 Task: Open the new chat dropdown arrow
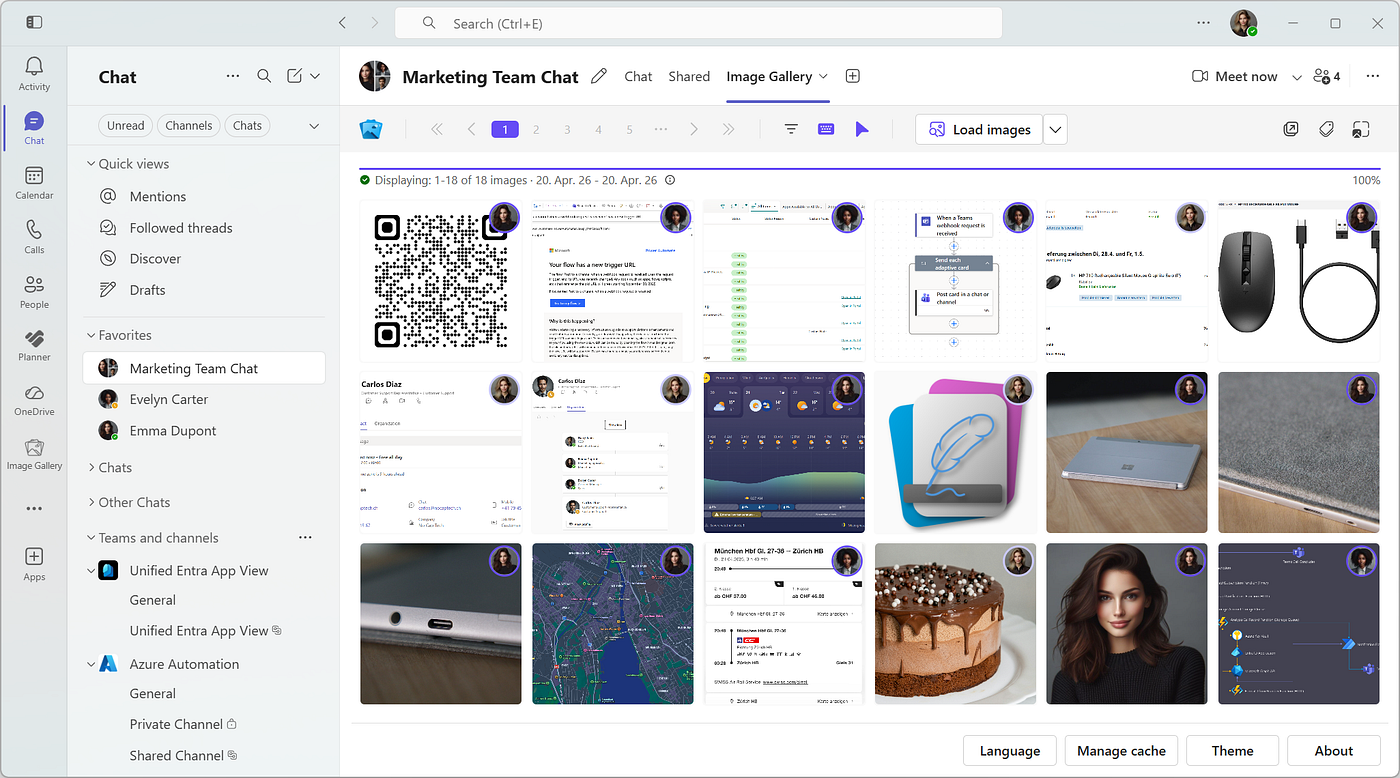pyautogui.click(x=315, y=76)
